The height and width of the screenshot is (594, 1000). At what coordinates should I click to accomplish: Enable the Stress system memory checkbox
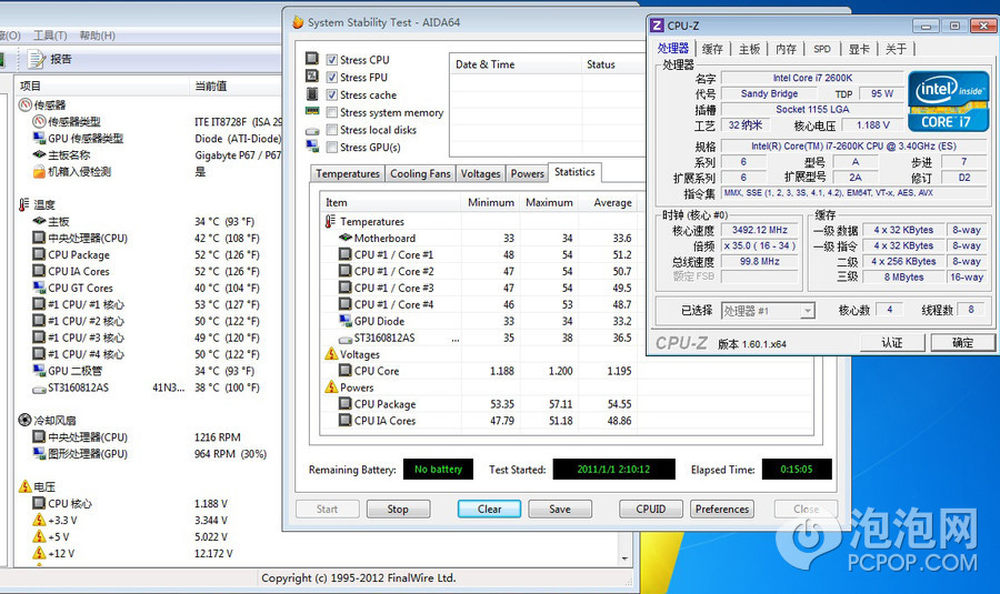[x=332, y=112]
